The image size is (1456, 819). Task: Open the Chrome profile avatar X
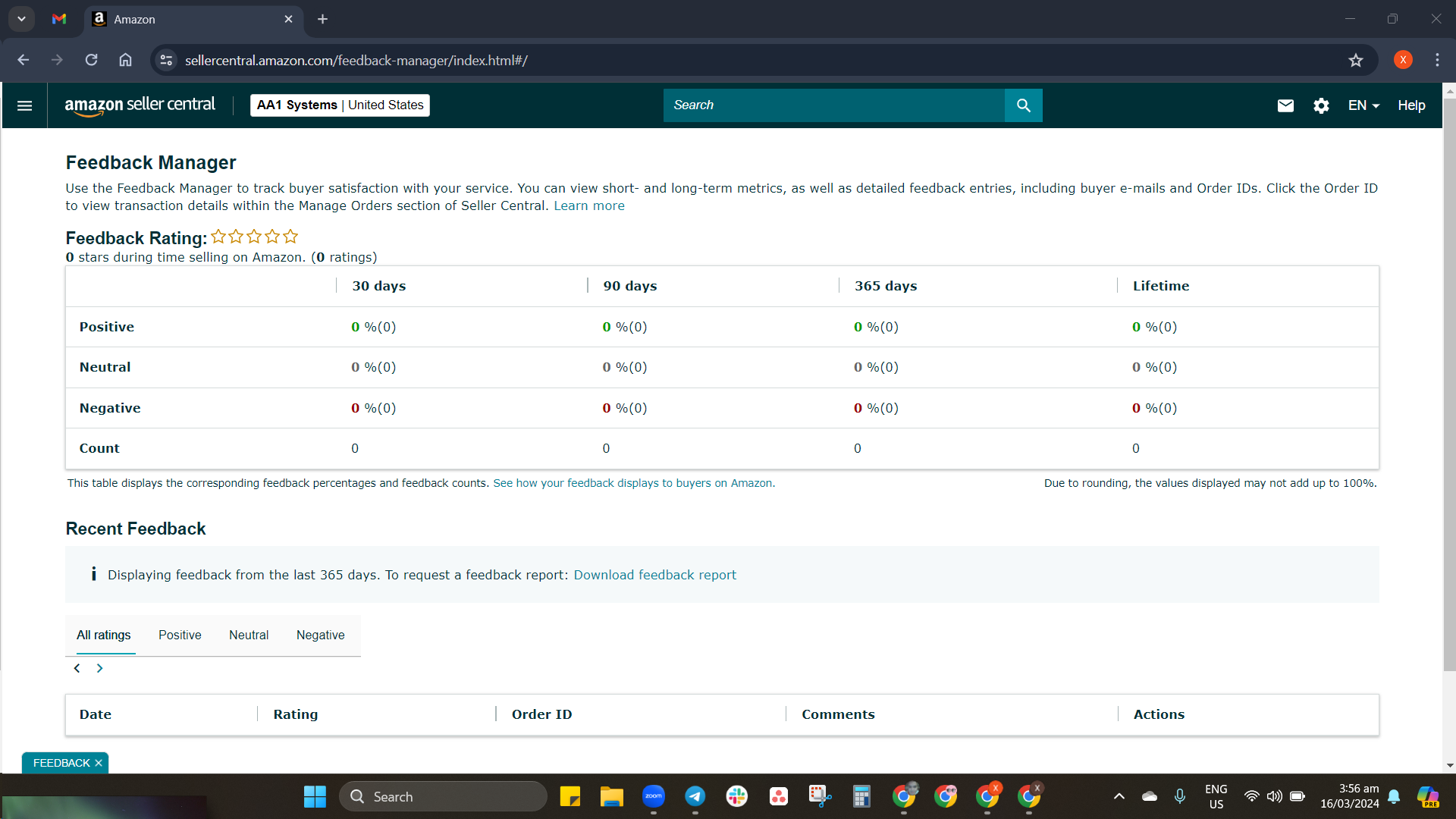[x=1403, y=60]
